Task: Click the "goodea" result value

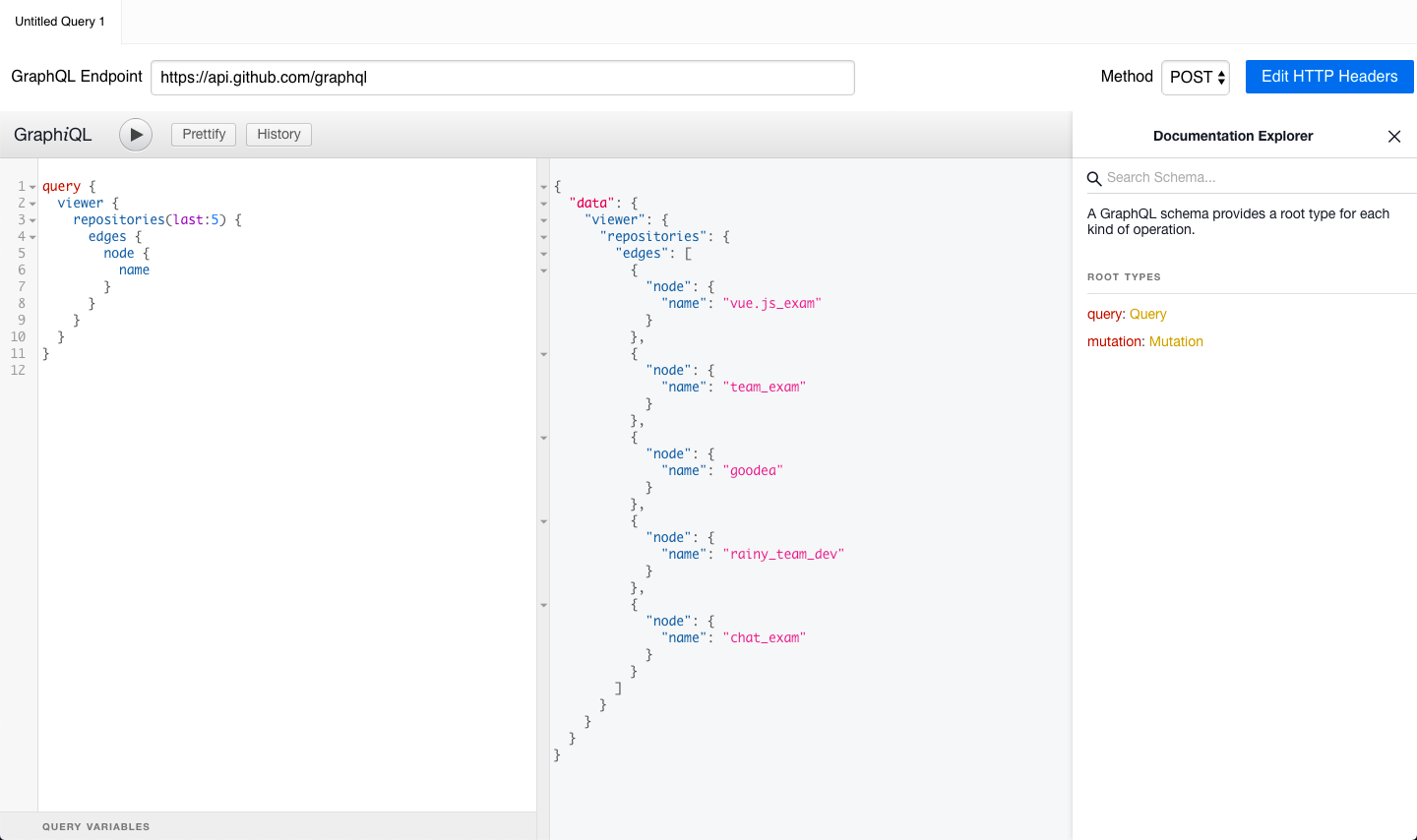Action: point(753,471)
